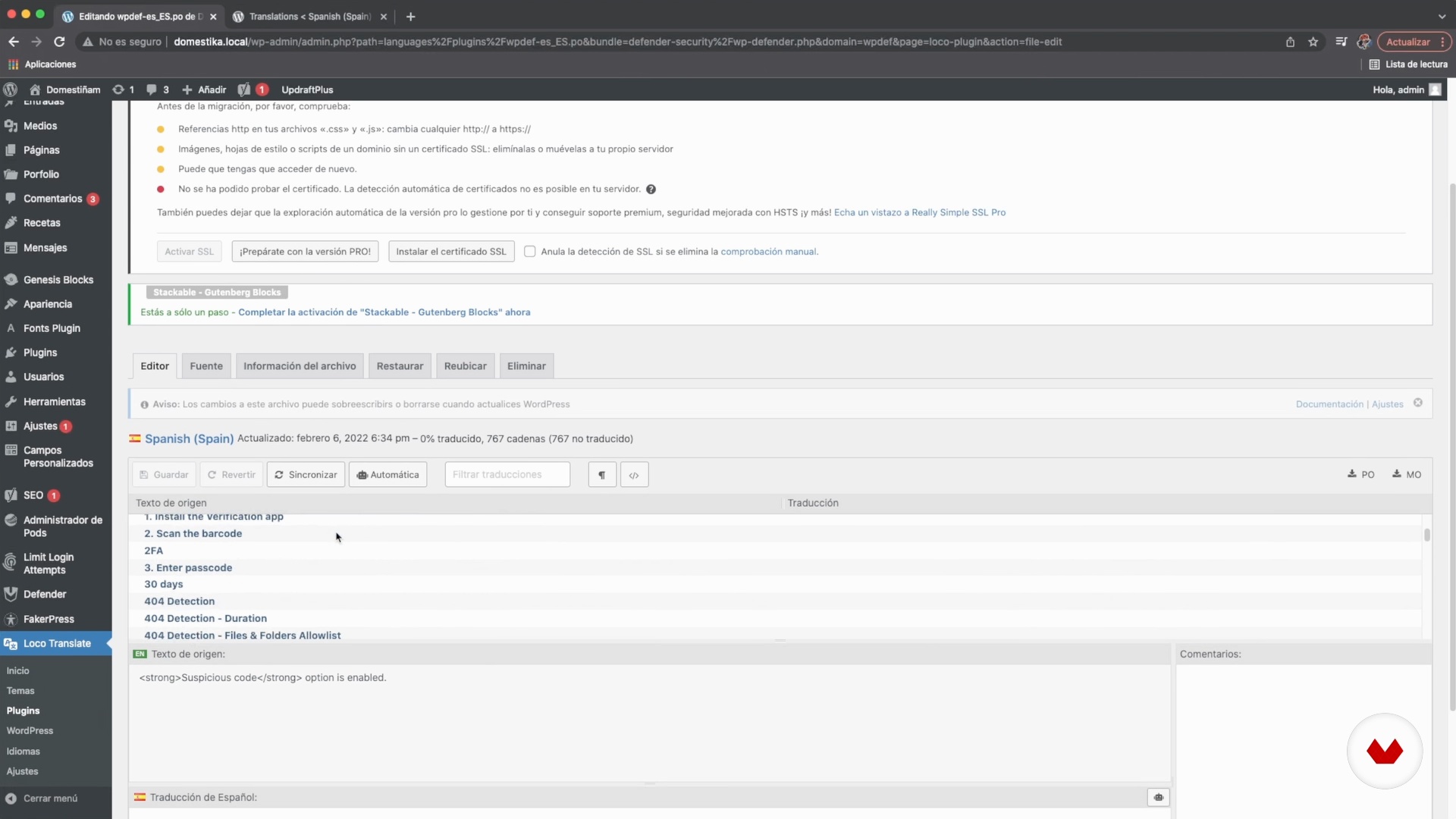1456x819 pixels.
Task: Open Información del archivo tab
Action: [x=300, y=366]
